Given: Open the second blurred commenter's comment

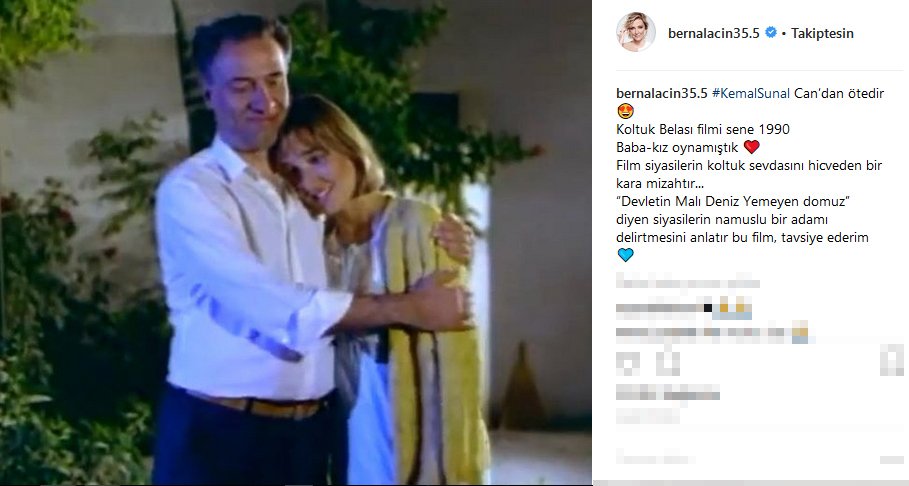Looking at the screenshot, I should tap(712, 333).
